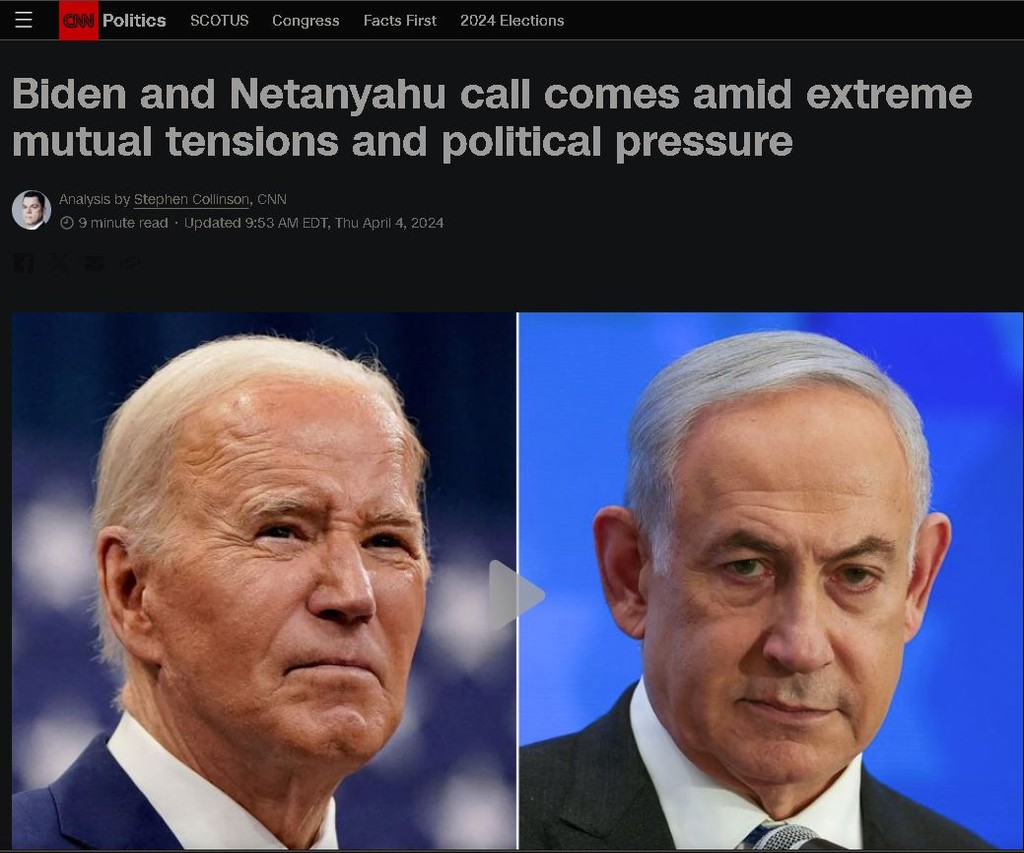Go to the SCOTUS section
The width and height of the screenshot is (1024, 853).
click(x=219, y=20)
